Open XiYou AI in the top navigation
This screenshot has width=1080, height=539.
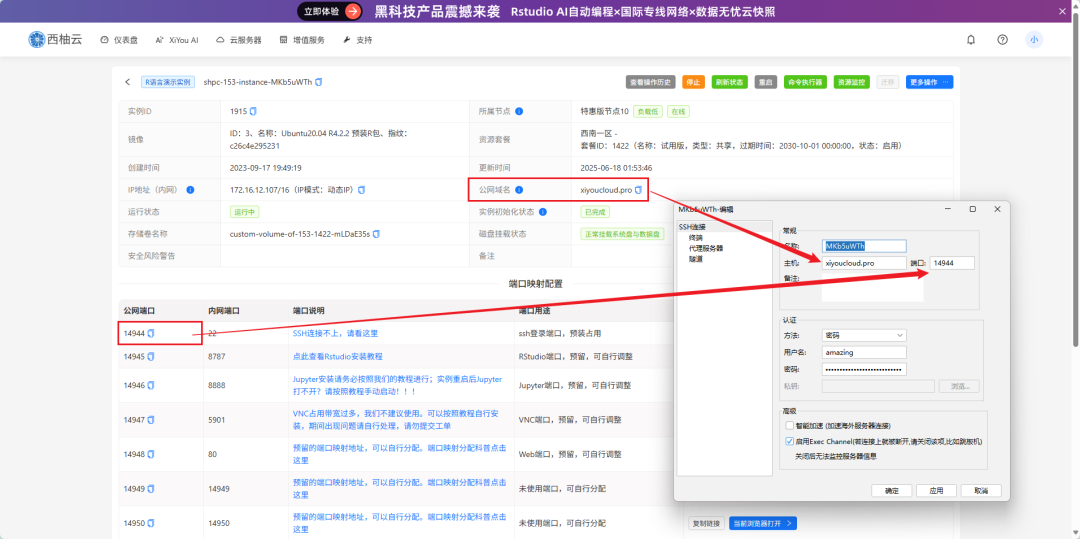click(x=177, y=40)
